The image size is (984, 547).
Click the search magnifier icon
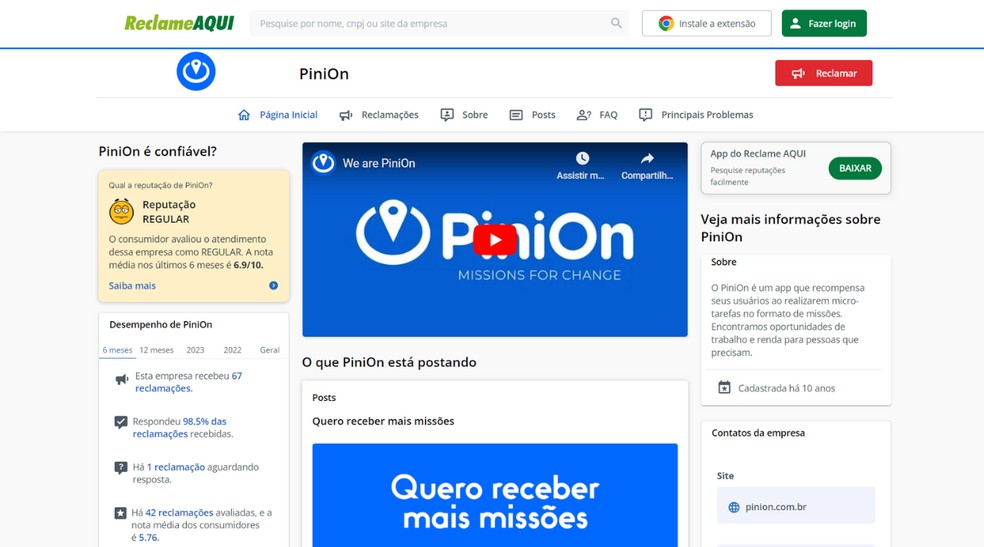pyautogui.click(x=616, y=23)
